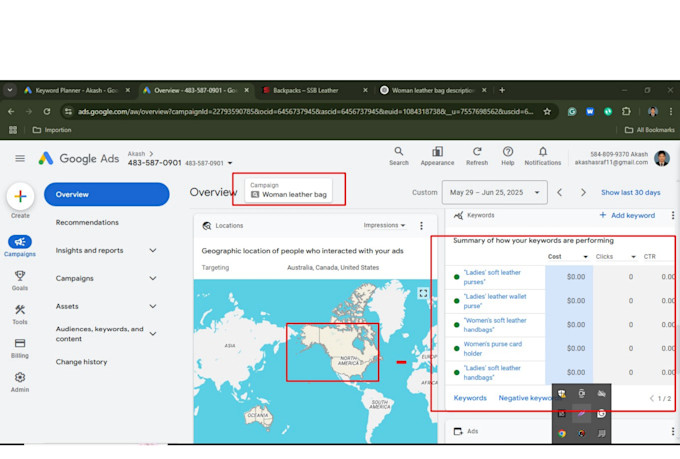Open Search in the Google Ads header
This screenshot has width=680, height=459.
pos(399,156)
